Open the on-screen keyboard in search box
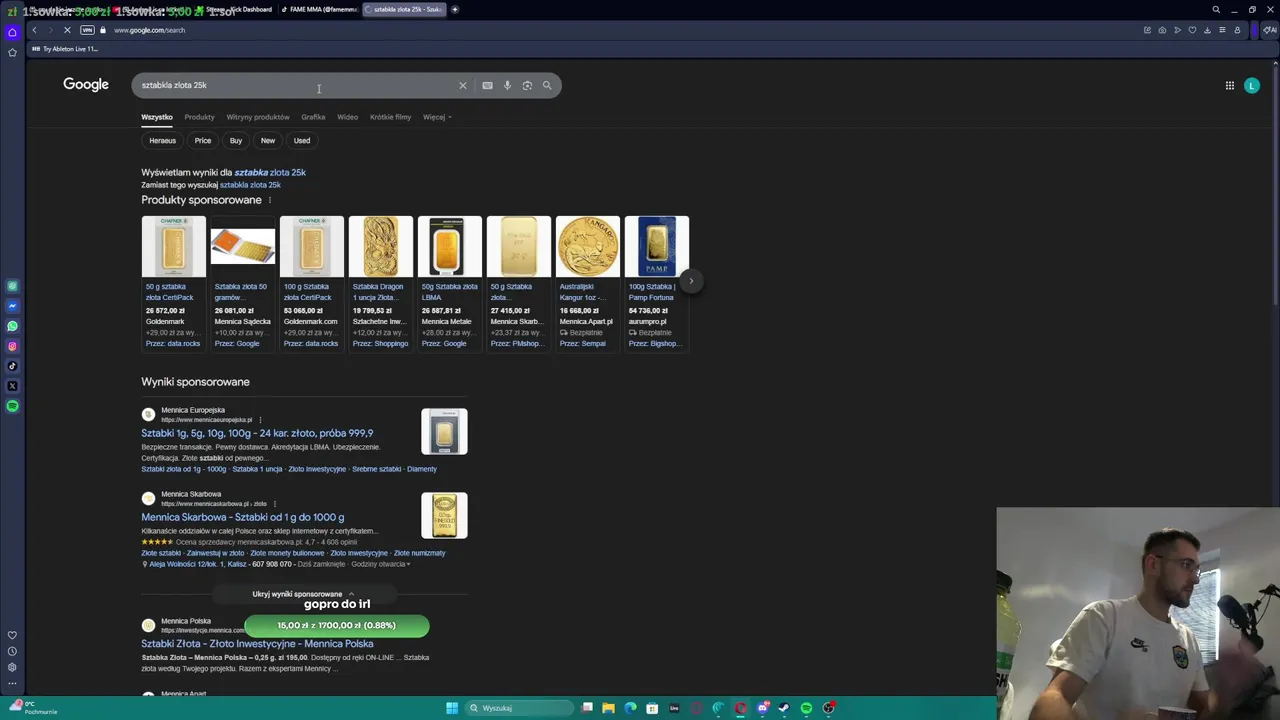 (487, 85)
